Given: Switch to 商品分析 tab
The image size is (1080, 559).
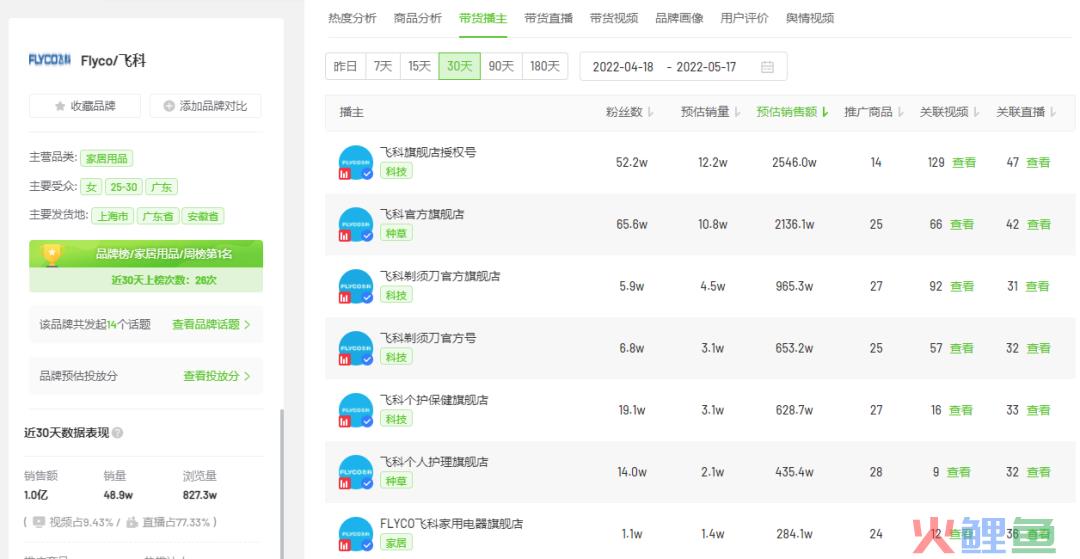Looking at the screenshot, I should coord(417,19).
